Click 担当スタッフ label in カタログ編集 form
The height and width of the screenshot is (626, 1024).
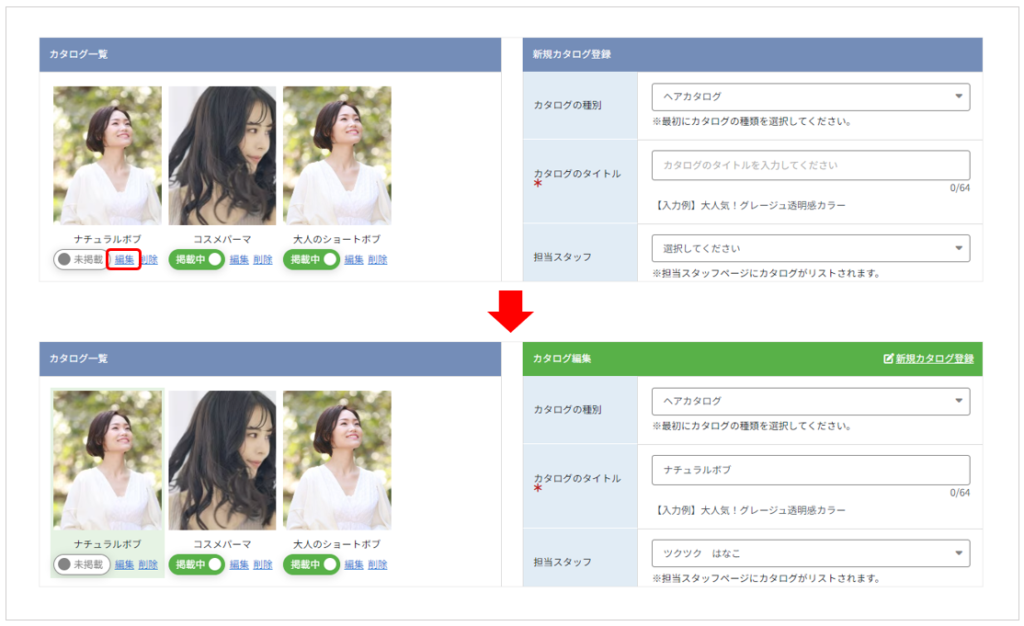562,562
